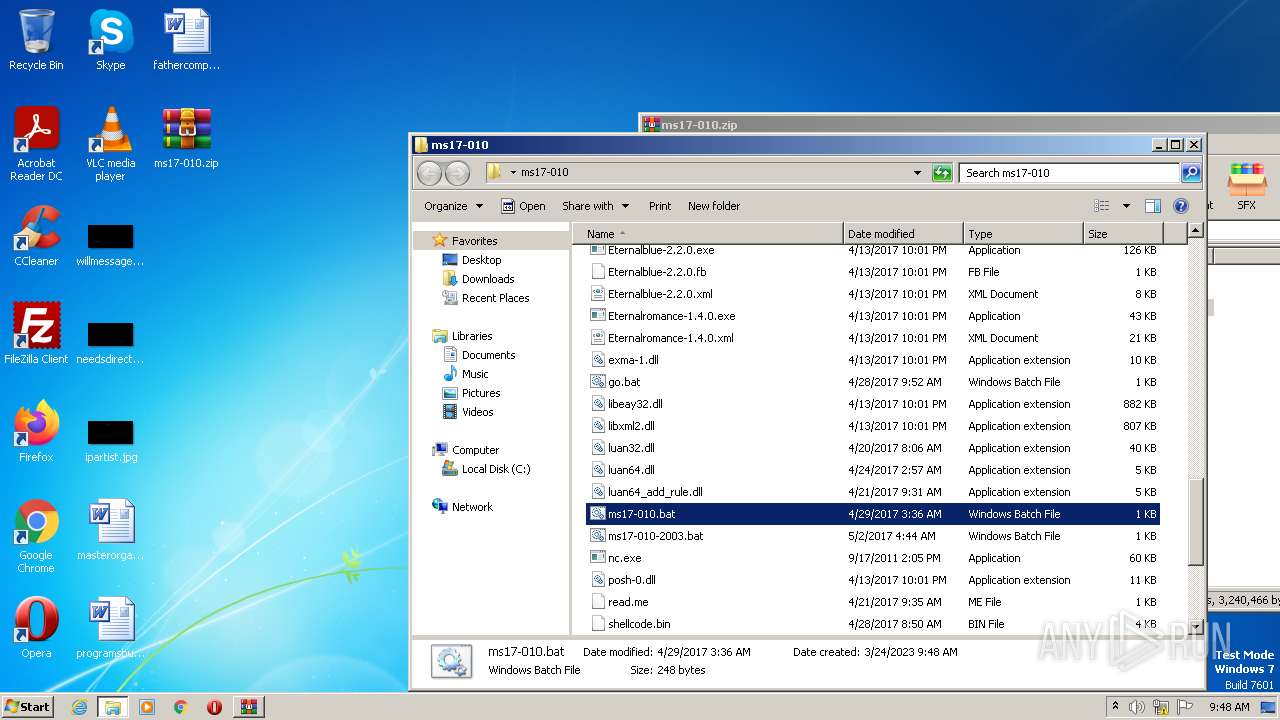Launch Opera browser shortcut
1280x720 pixels.
(36, 628)
